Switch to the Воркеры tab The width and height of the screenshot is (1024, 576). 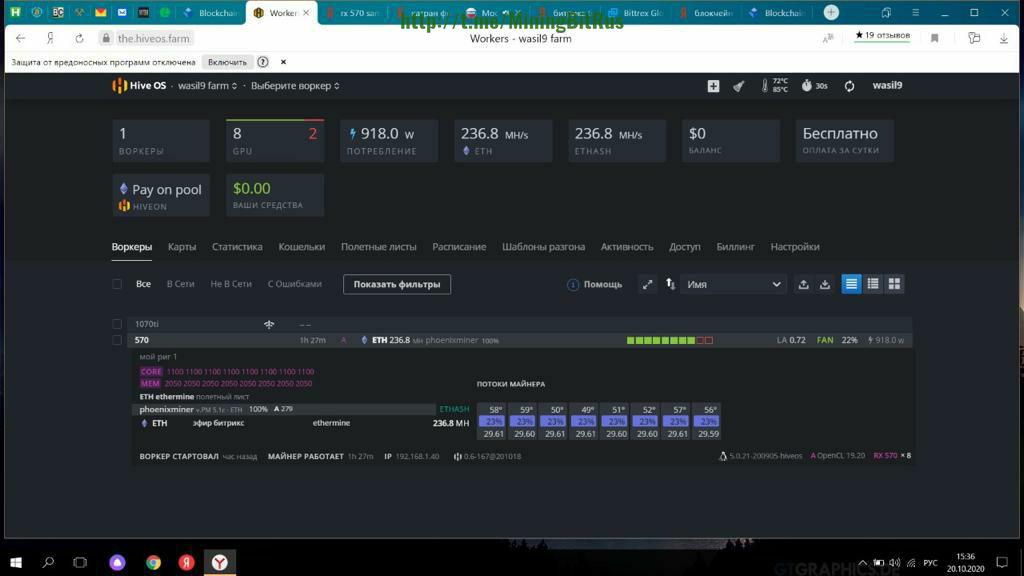coord(132,247)
